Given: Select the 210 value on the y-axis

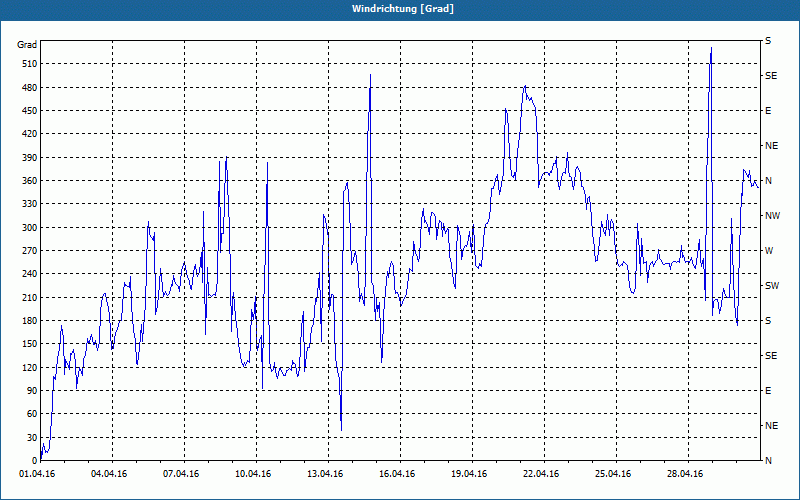Looking at the screenshot, I should click(x=30, y=297).
